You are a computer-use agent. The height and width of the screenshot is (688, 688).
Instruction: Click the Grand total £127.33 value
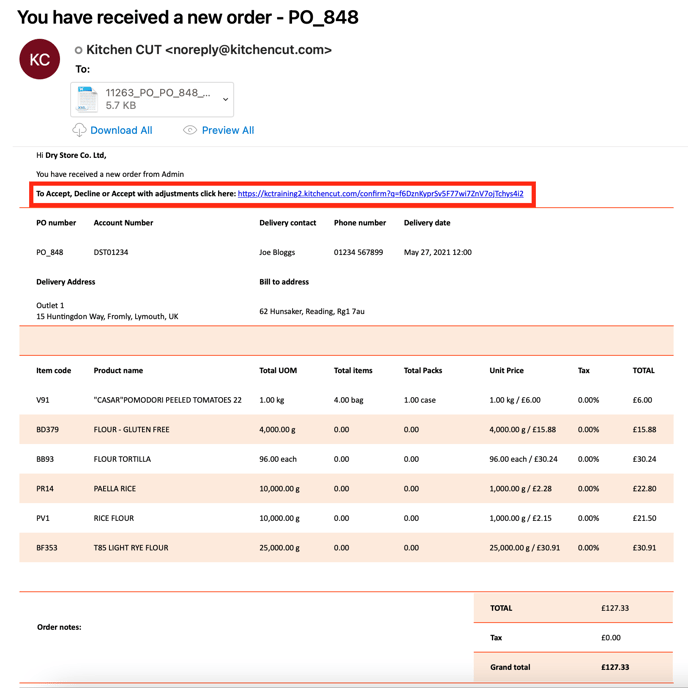tap(615, 667)
